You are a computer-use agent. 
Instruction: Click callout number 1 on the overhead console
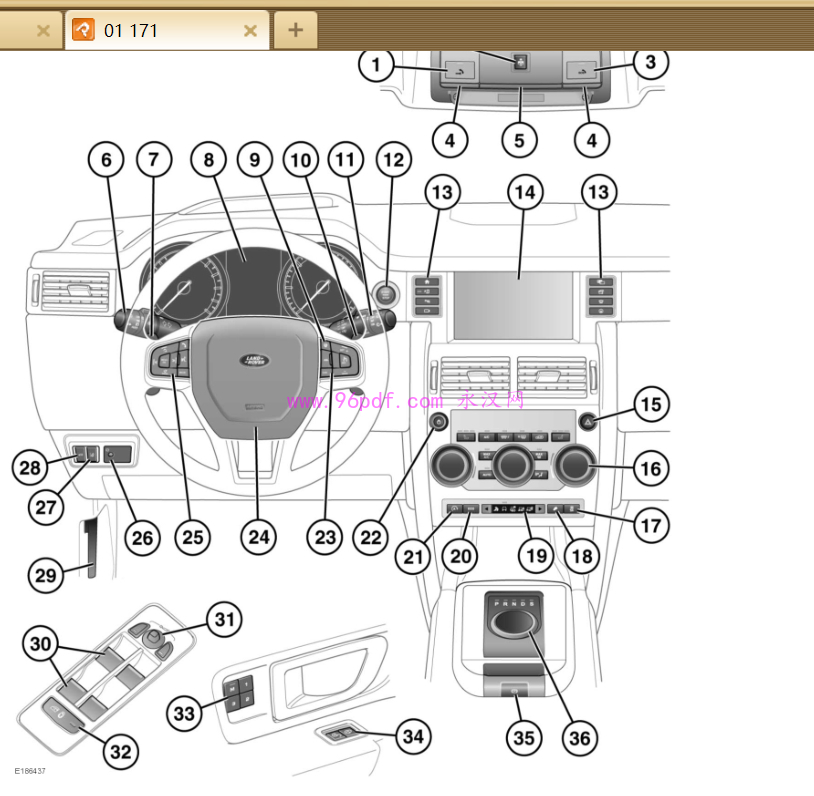click(x=376, y=67)
